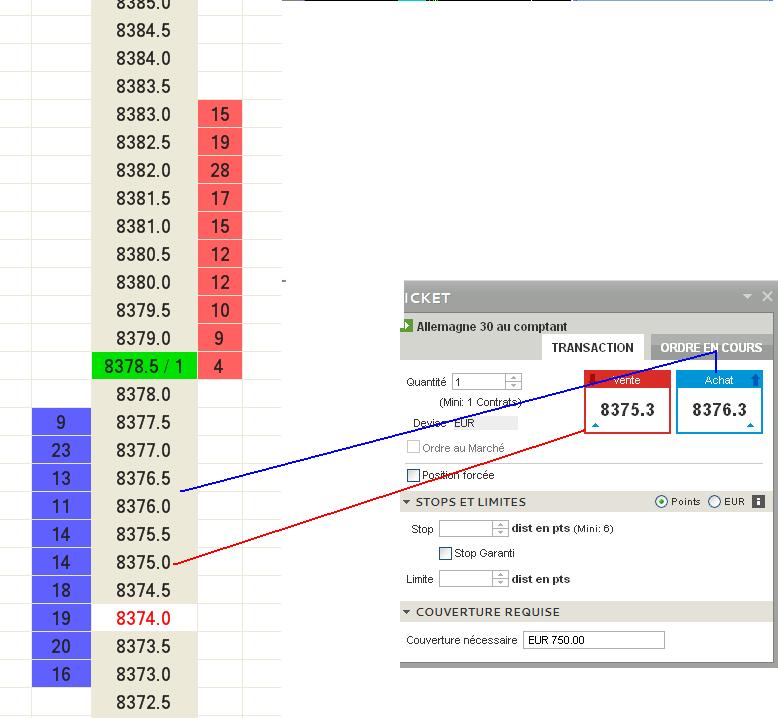
Task: Click the blue up arrow on Achat header
Action: (x=755, y=380)
